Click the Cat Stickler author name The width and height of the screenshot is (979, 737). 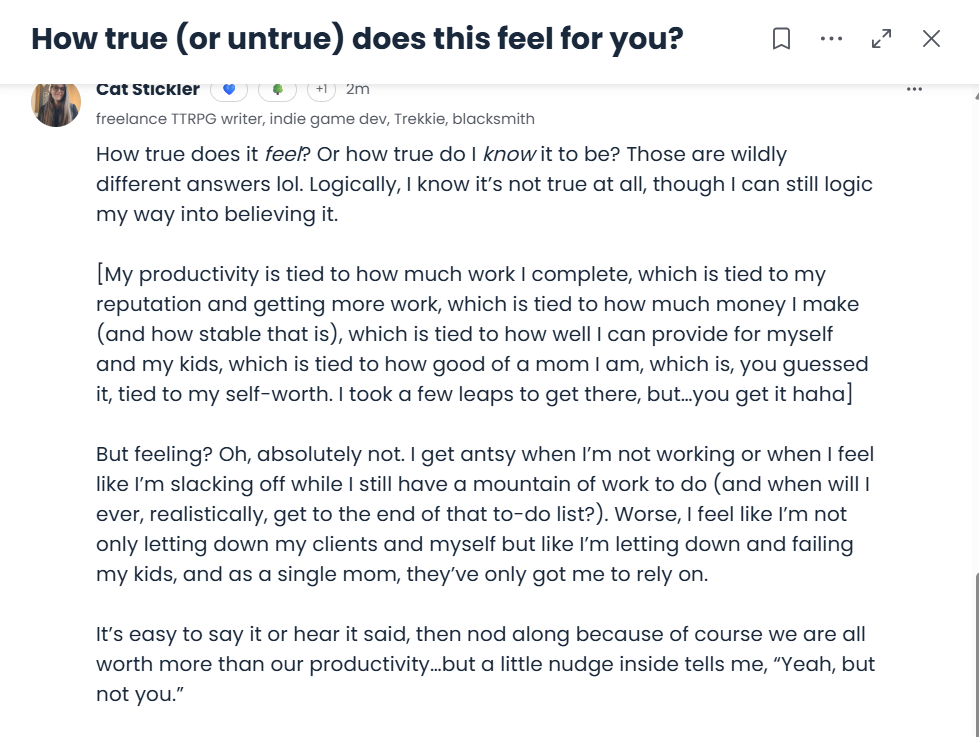pyautogui.click(x=148, y=89)
